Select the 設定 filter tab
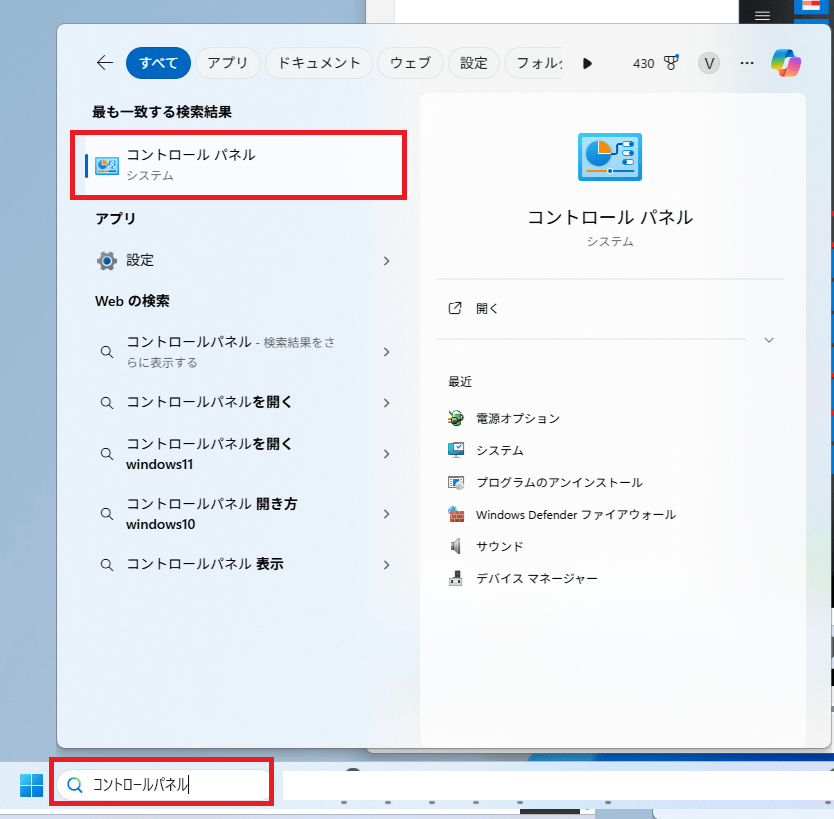 pos(474,62)
